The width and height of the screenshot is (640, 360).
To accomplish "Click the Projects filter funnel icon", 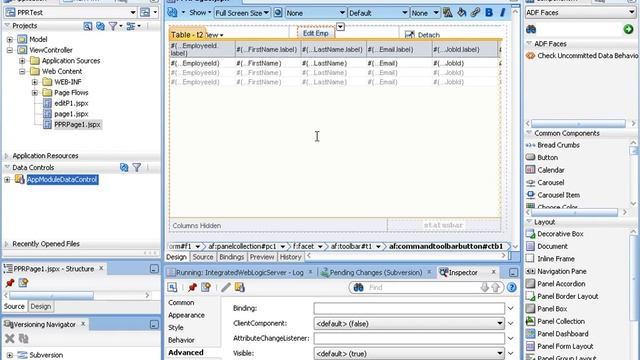I will (x=113, y=26).
